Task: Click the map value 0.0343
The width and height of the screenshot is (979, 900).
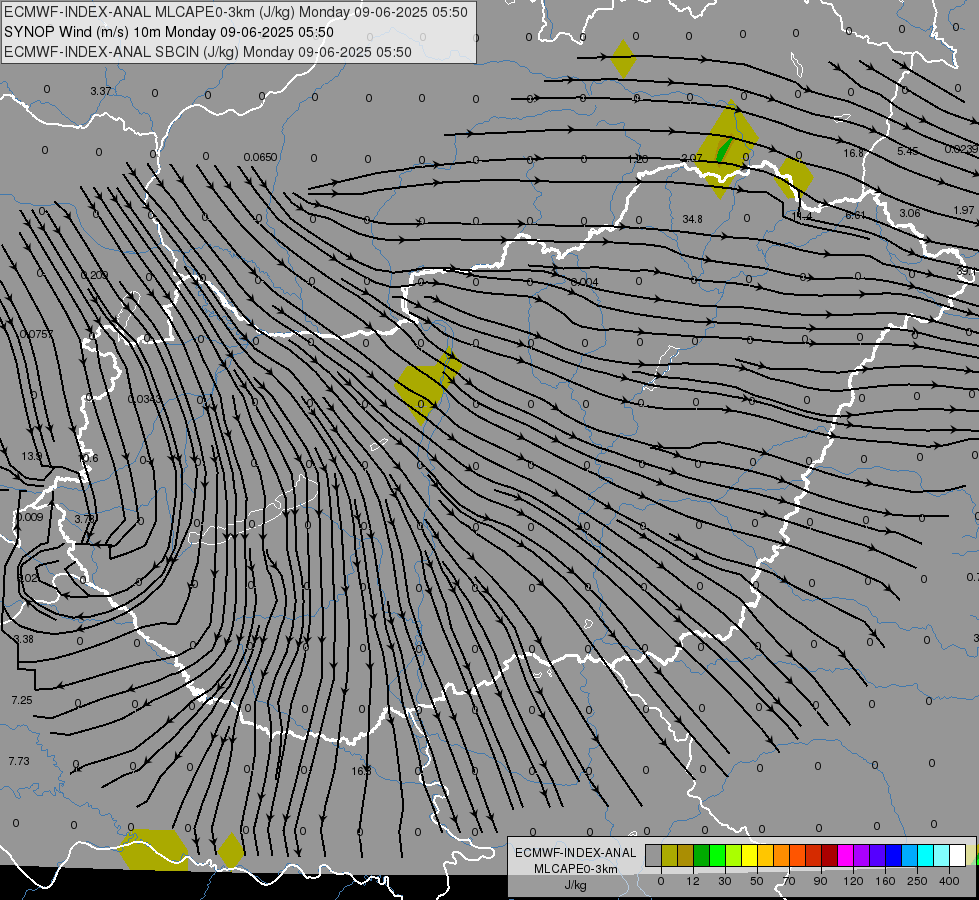Action: 145,399
